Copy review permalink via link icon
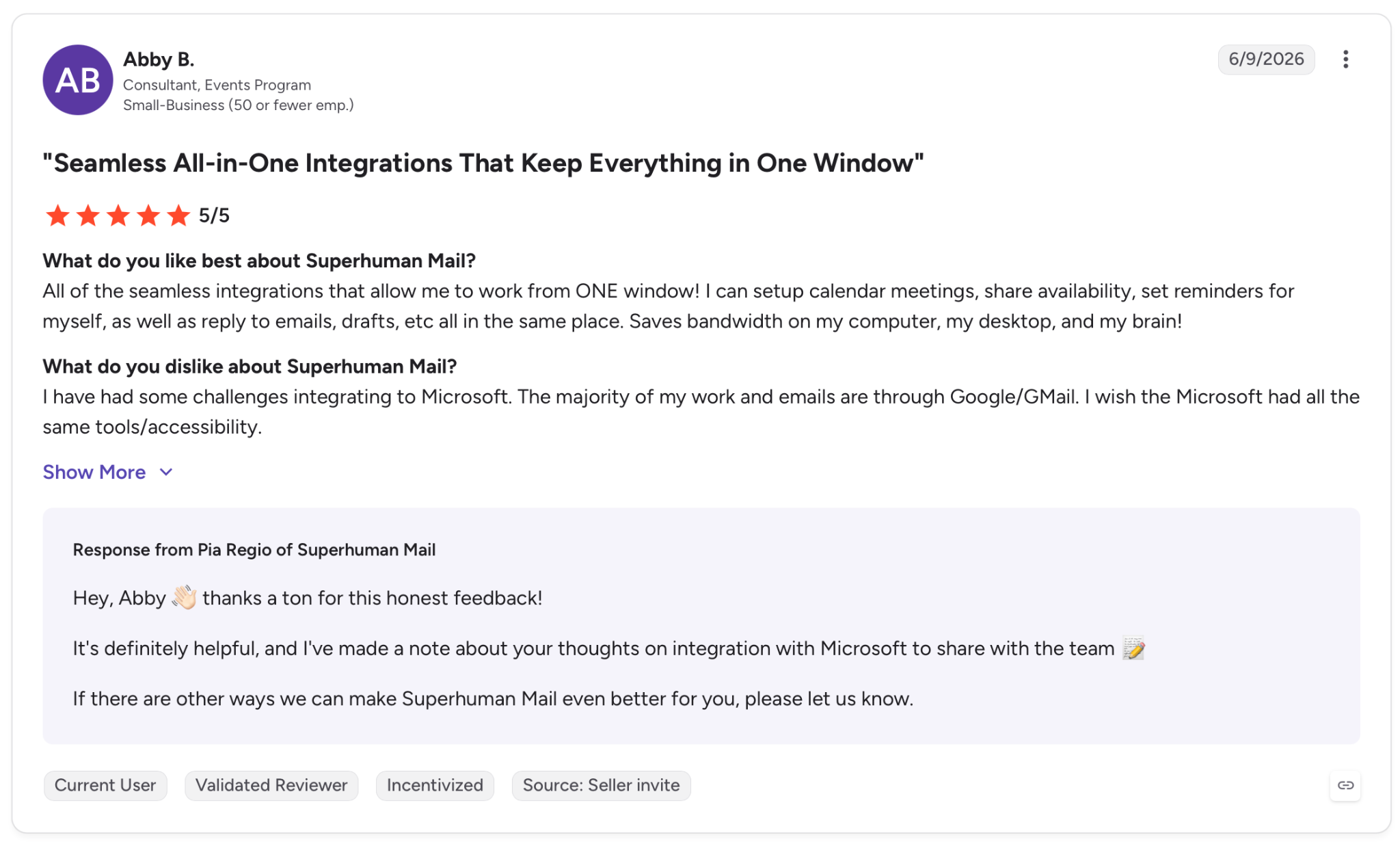The image size is (1400, 846). coord(1345,785)
